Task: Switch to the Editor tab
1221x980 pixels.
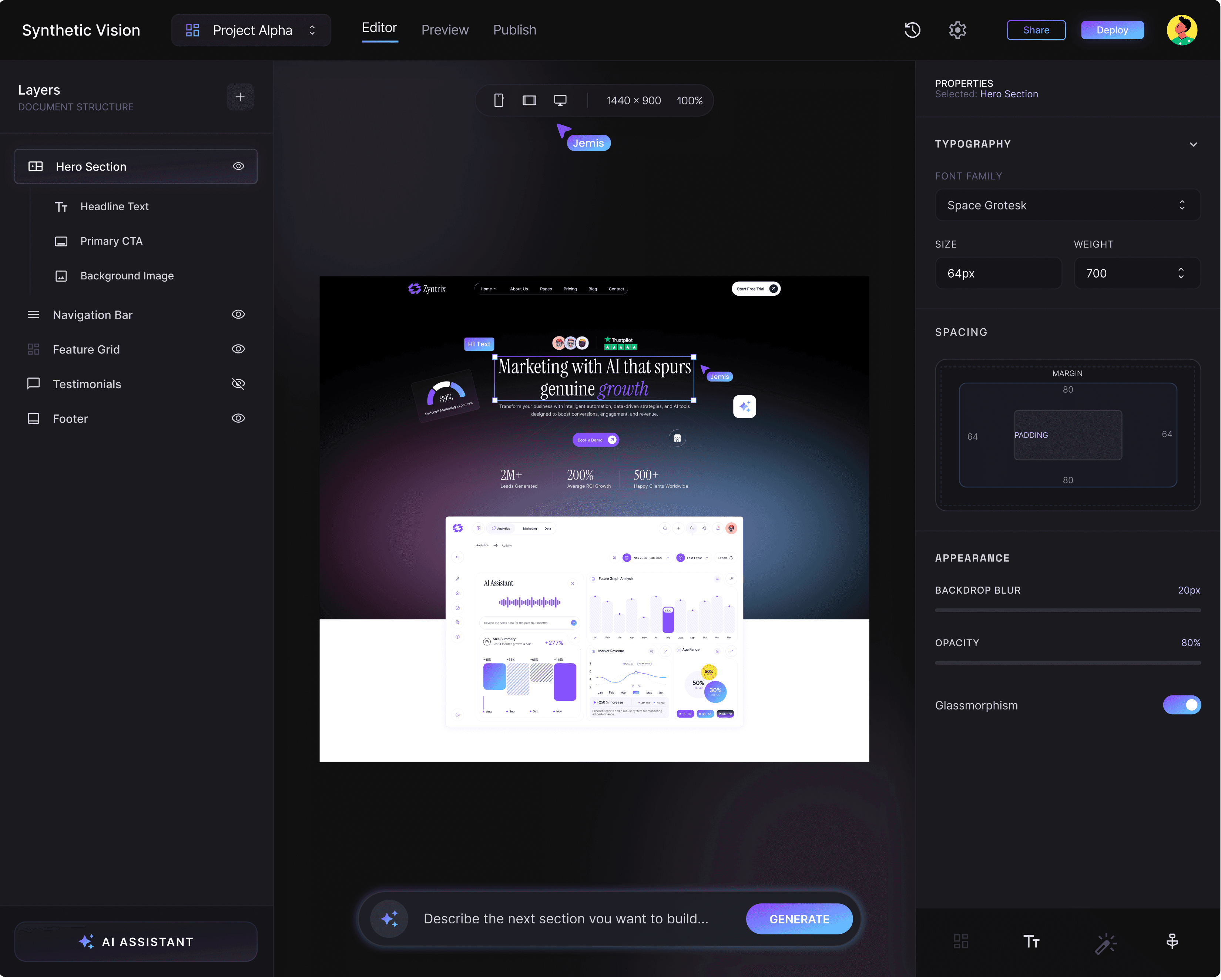Action: [x=379, y=28]
